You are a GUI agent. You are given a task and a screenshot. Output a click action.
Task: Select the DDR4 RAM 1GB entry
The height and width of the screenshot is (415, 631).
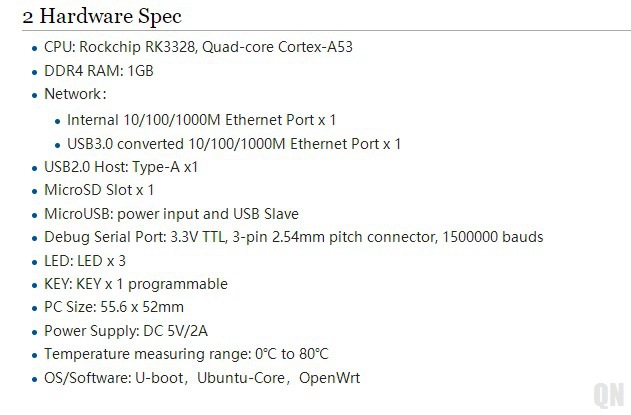(98, 71)
